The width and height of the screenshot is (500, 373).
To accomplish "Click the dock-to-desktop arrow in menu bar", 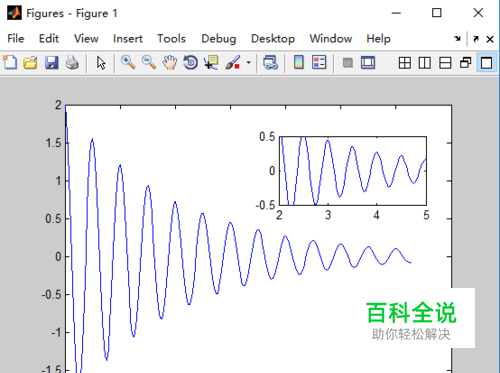I will coord(457,39).
